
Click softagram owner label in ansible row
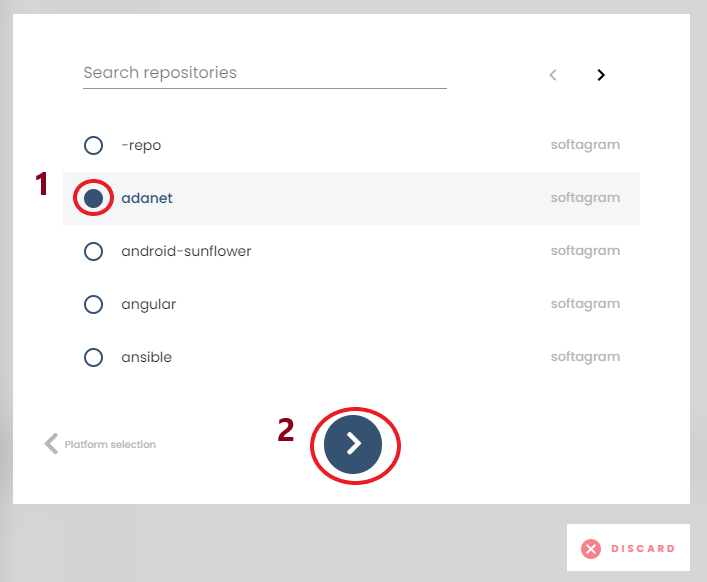pyautogui.click(x=585, y=357)
